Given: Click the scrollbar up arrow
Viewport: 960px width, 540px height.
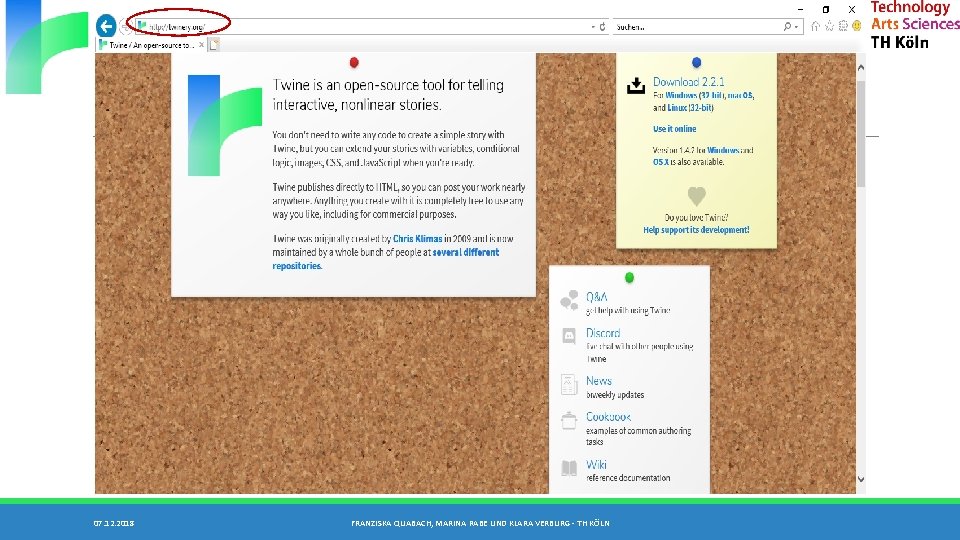Looking at the screenshot, I should (861, 67).
